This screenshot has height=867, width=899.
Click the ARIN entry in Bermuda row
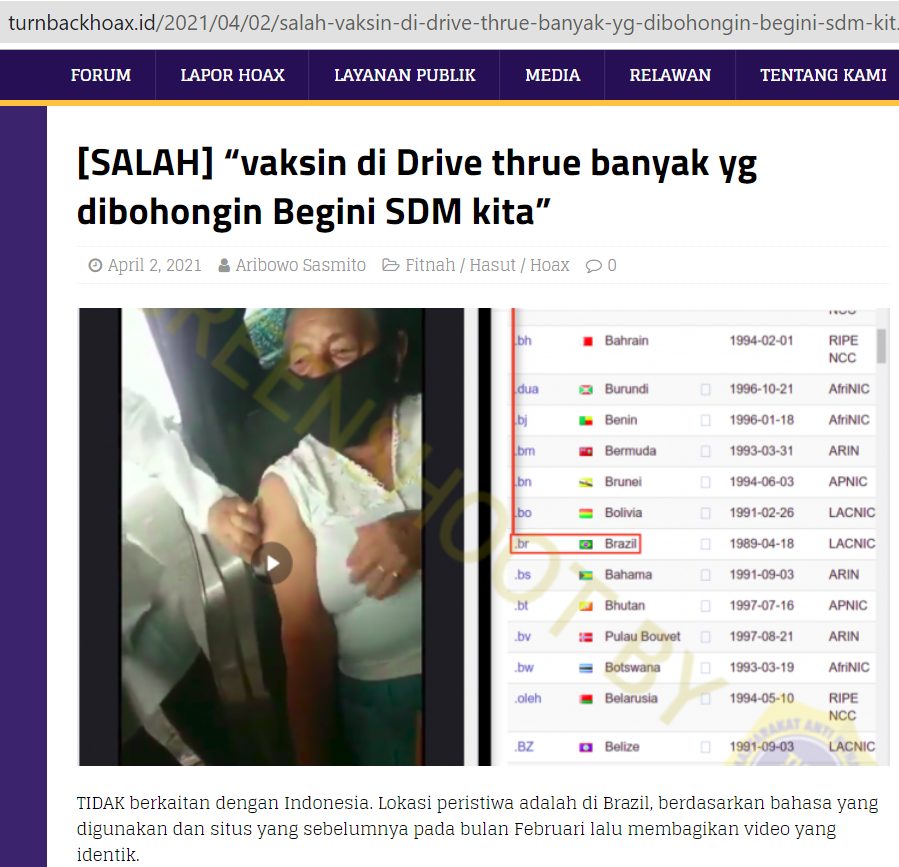click(843, 451)
